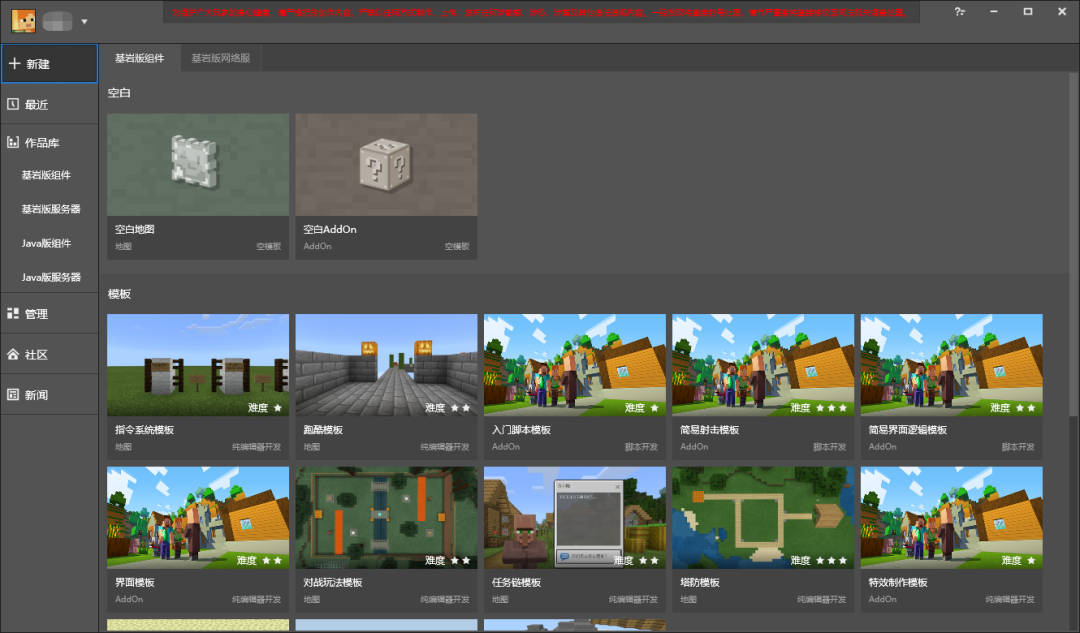The image size is (1080, 633).
Task: Click the 新建 plus icon
Action: 14,63
